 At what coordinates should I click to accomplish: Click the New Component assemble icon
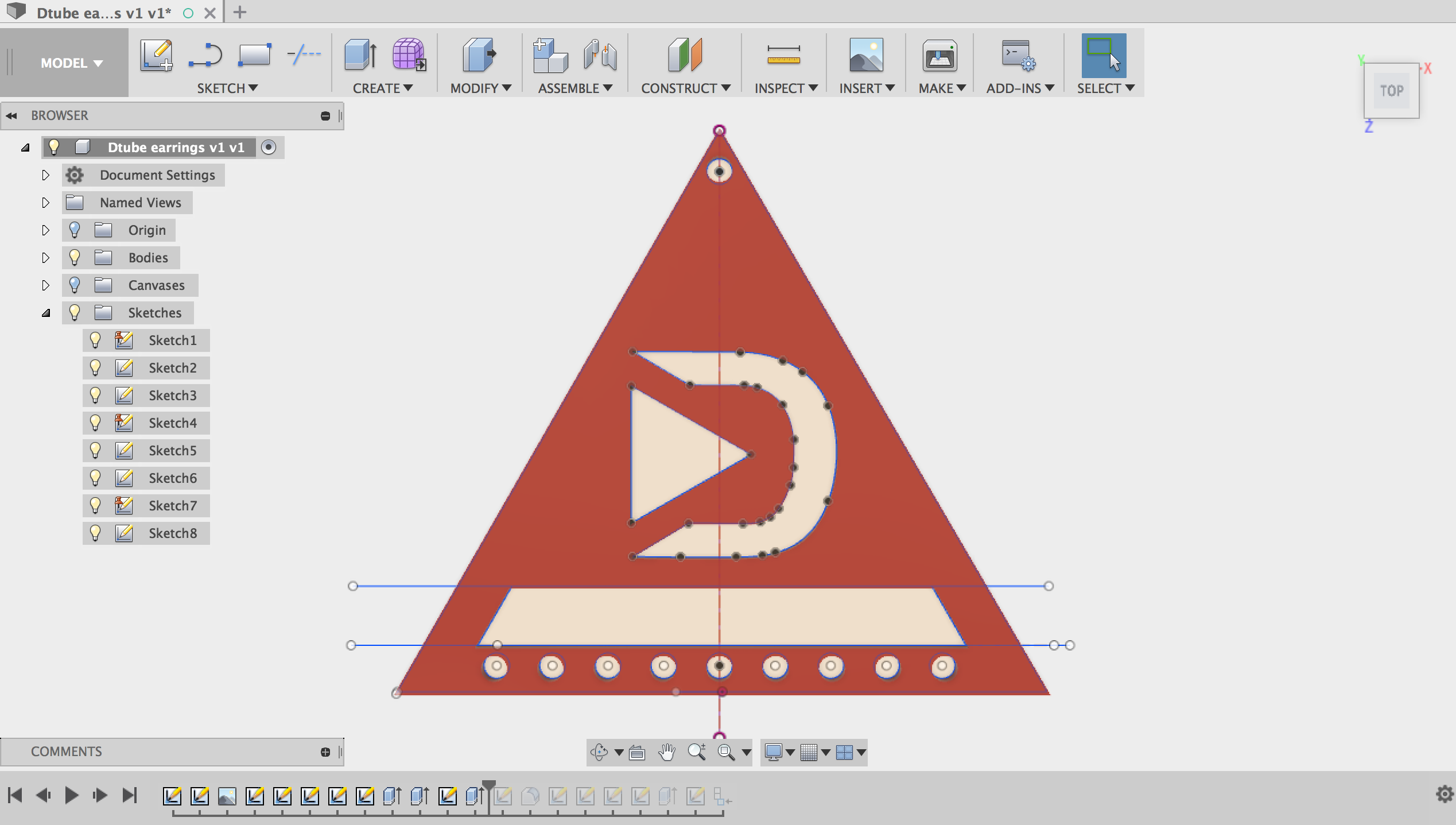click(550, 55)
